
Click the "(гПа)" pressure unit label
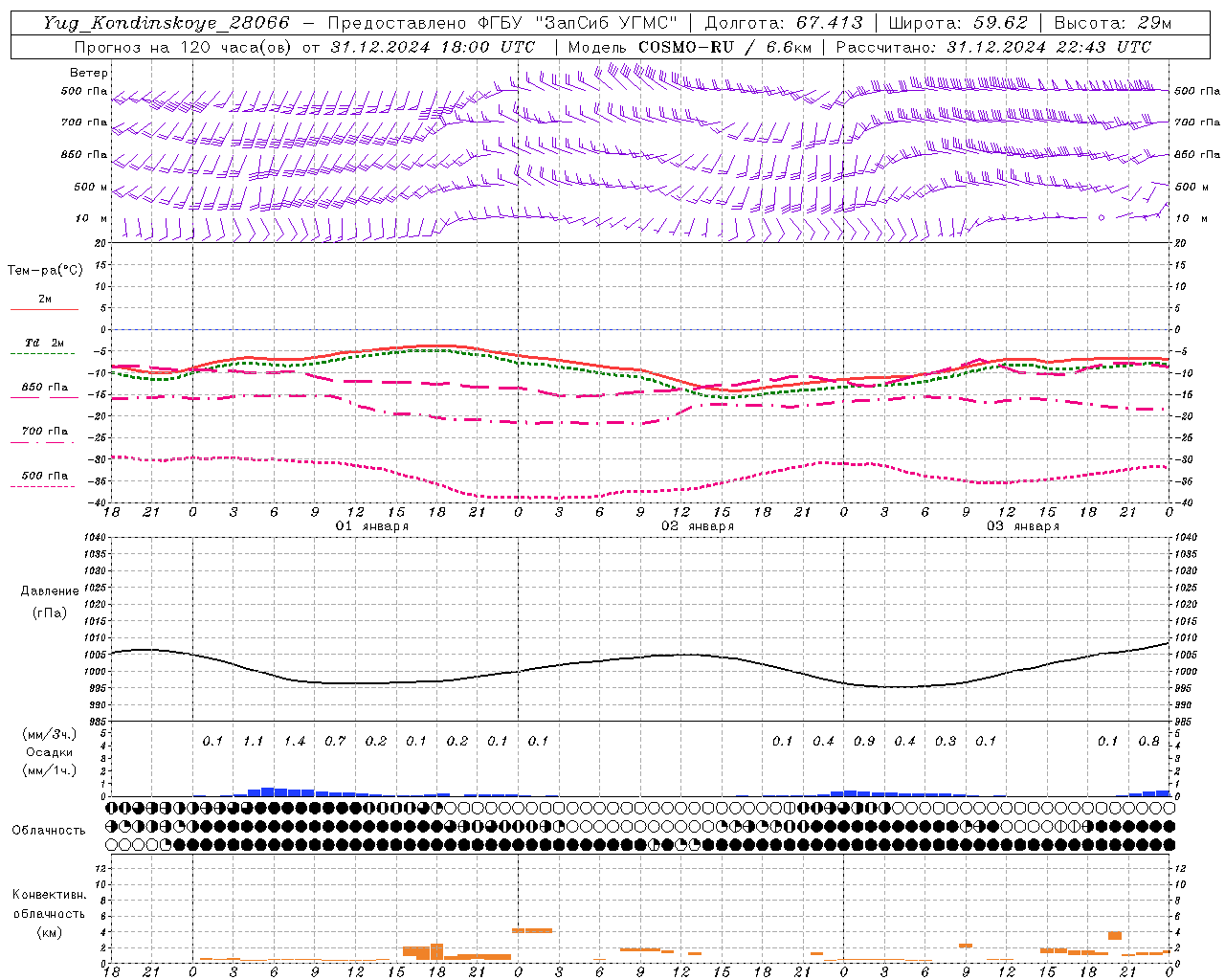(x=50, y=612)
